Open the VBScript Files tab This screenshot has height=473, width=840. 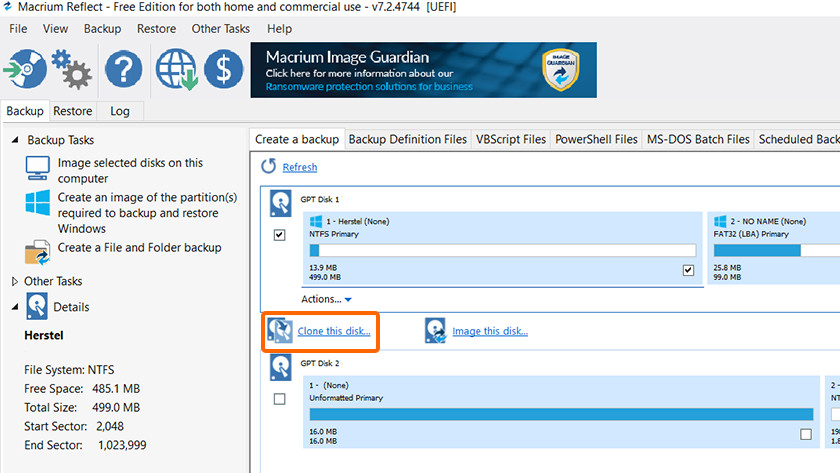pyautogui.click(x=511, y=139)
